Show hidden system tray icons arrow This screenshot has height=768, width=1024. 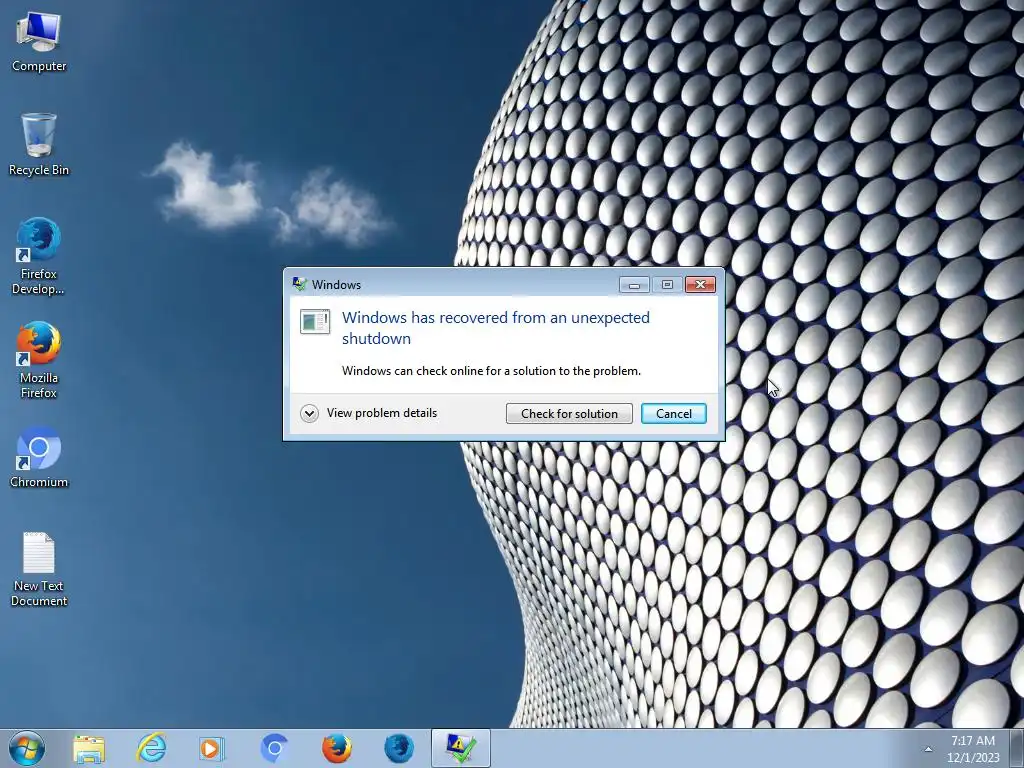928,749
